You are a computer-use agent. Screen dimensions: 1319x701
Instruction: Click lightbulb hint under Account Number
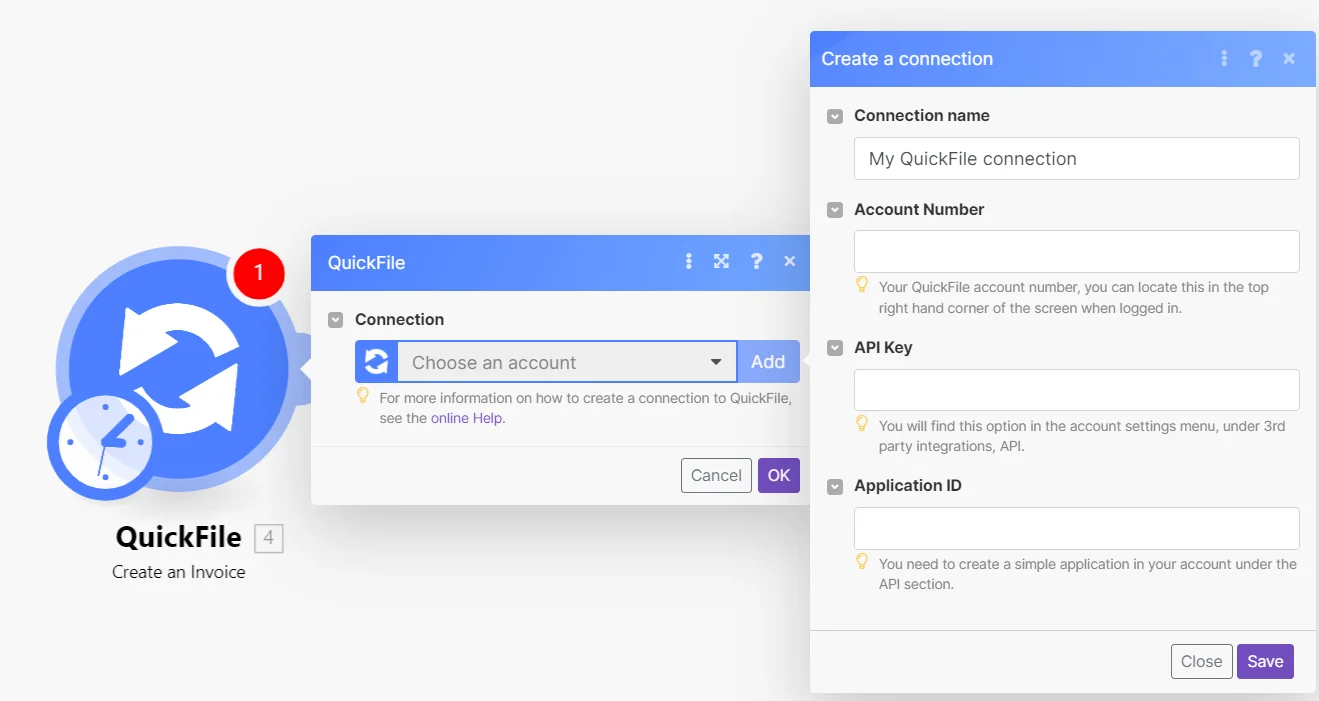point(863,285)
